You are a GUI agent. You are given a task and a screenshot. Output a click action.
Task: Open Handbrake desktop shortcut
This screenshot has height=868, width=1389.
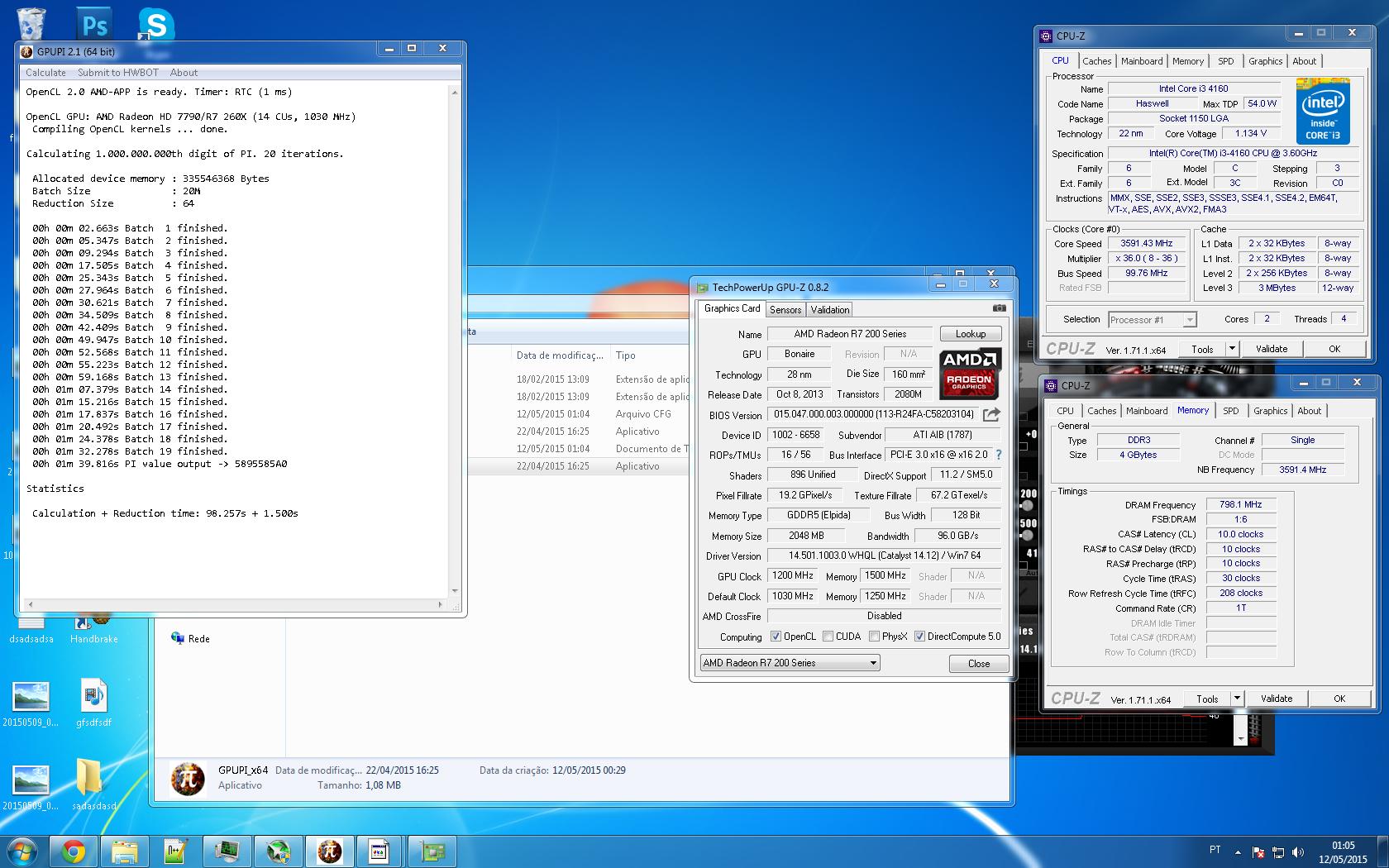(93, 630)
